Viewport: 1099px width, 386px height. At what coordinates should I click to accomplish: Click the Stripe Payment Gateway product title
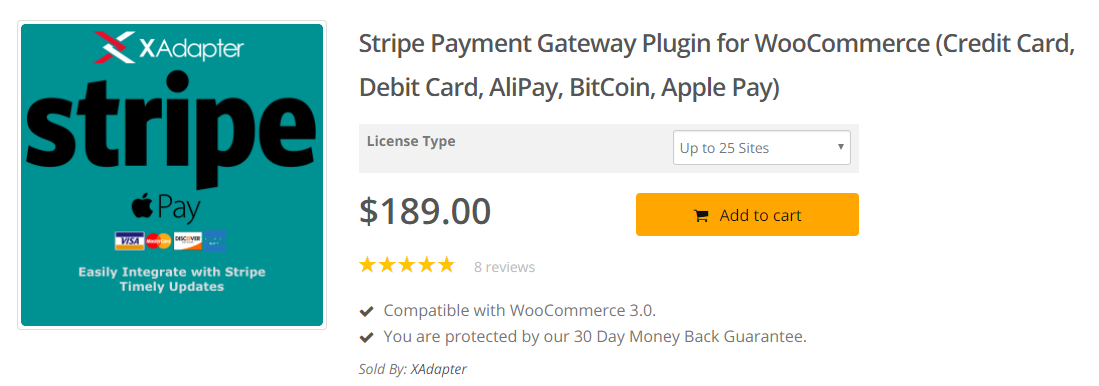(716, 67)
